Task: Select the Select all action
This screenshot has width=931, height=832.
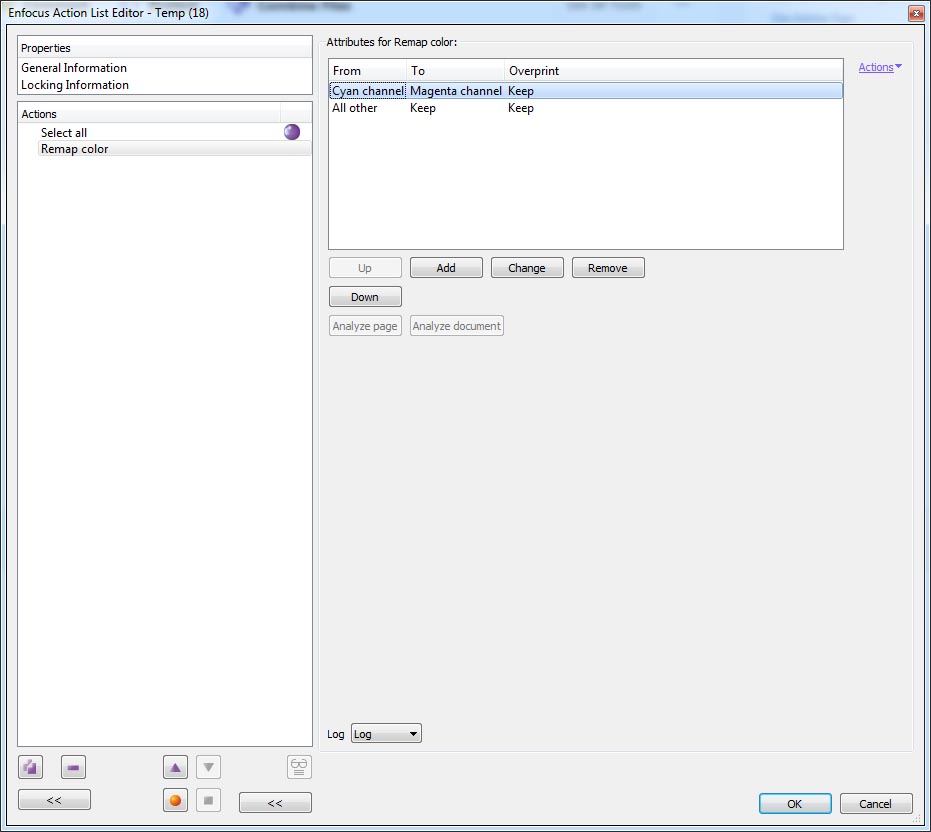Action: pyautogui.click(x=64, y=132)
